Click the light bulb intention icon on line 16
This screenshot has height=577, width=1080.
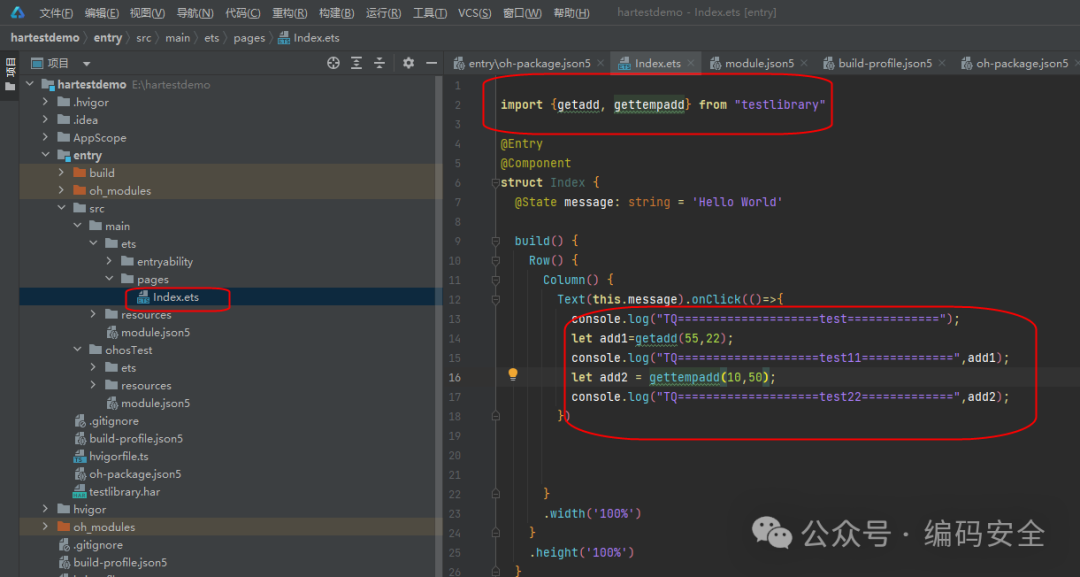tap(512, 375)
